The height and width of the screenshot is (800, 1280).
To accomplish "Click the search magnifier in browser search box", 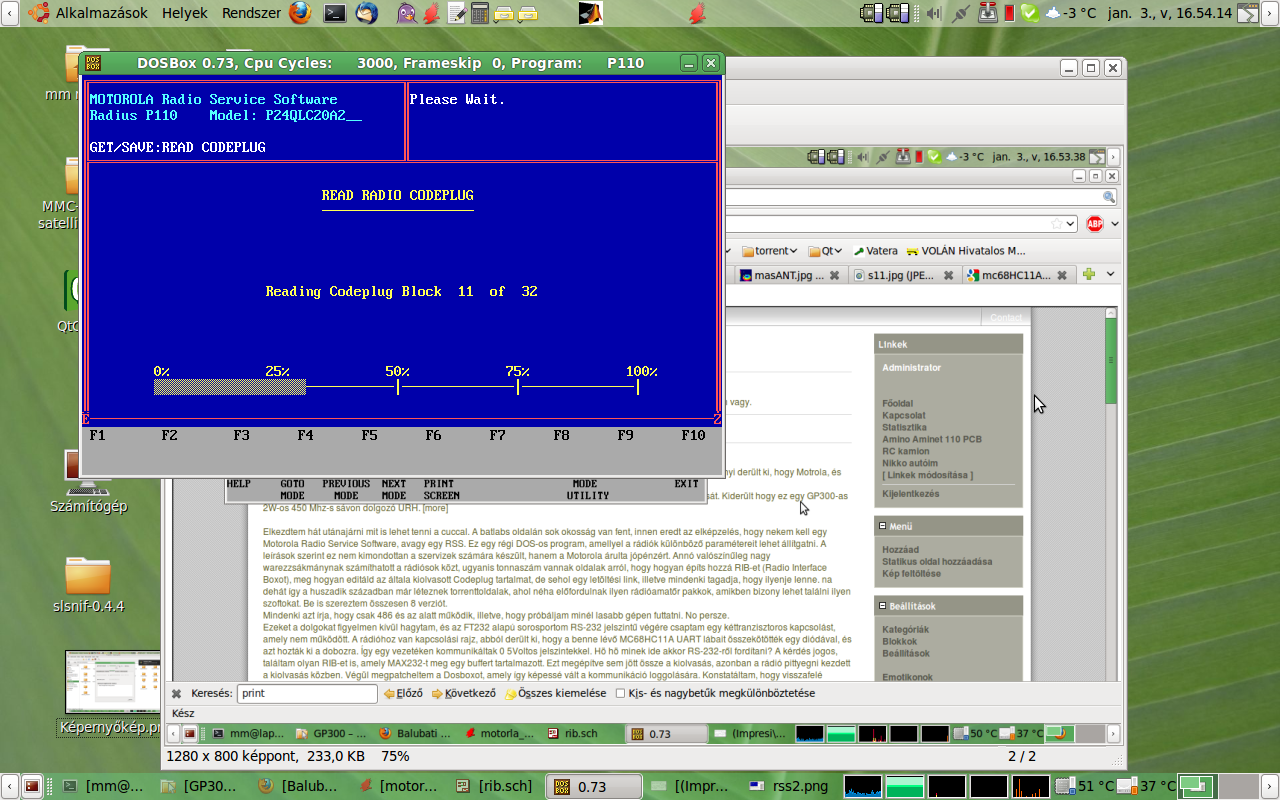I will point(1108,197).
